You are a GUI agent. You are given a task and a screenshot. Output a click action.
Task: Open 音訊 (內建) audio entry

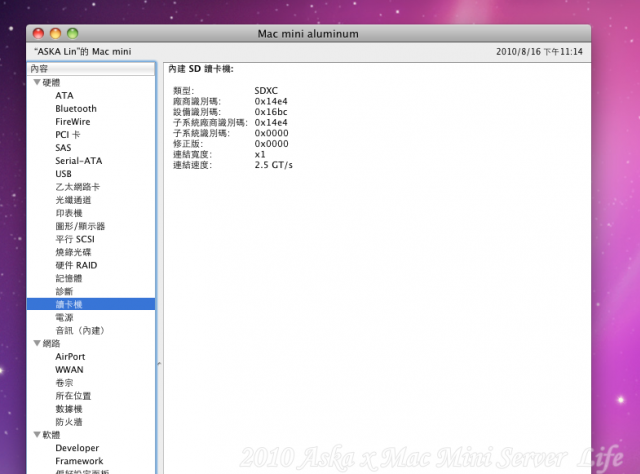tap(80, 331)
